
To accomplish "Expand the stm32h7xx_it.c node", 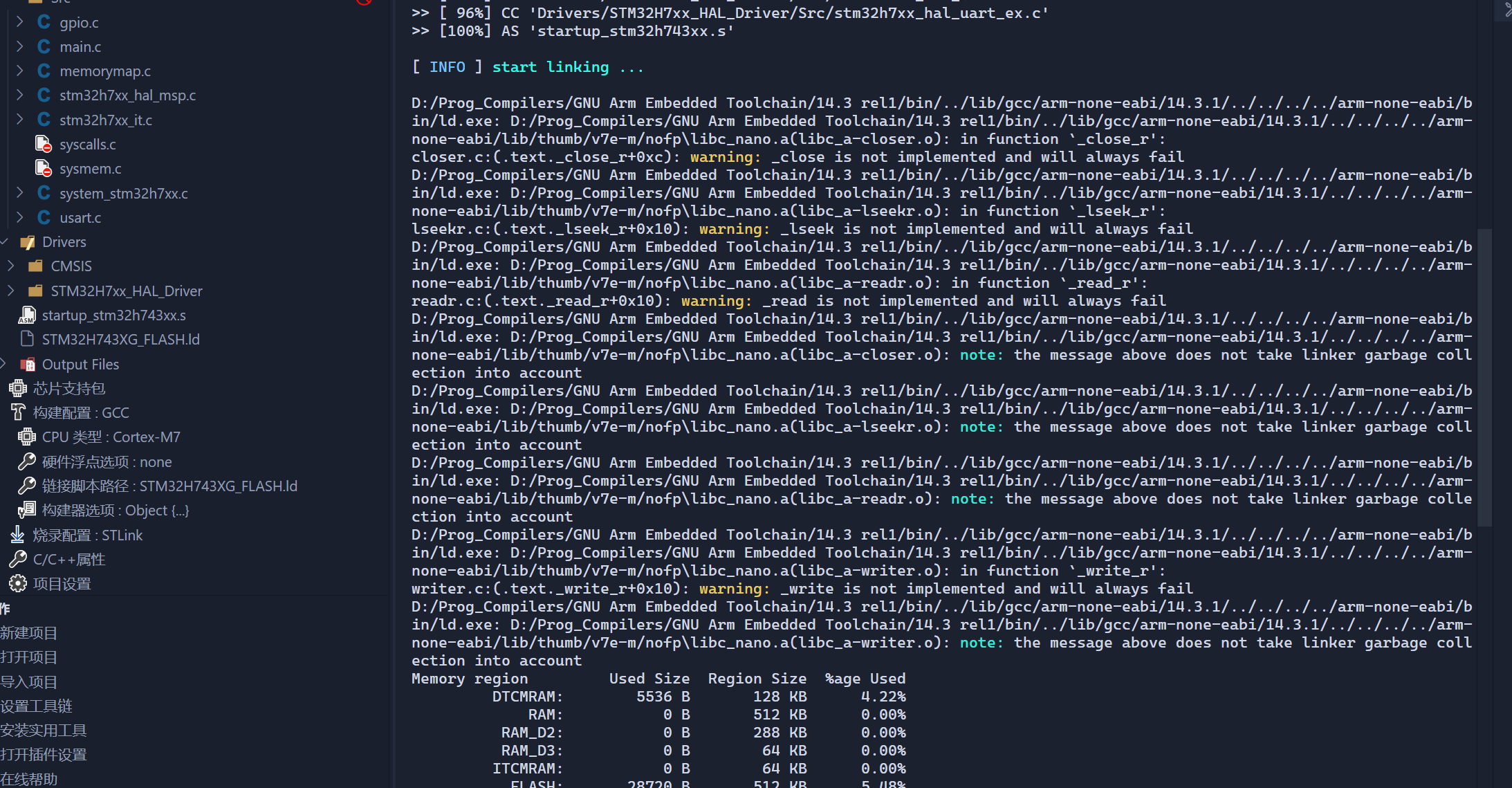I will click(x=20, y=120).
